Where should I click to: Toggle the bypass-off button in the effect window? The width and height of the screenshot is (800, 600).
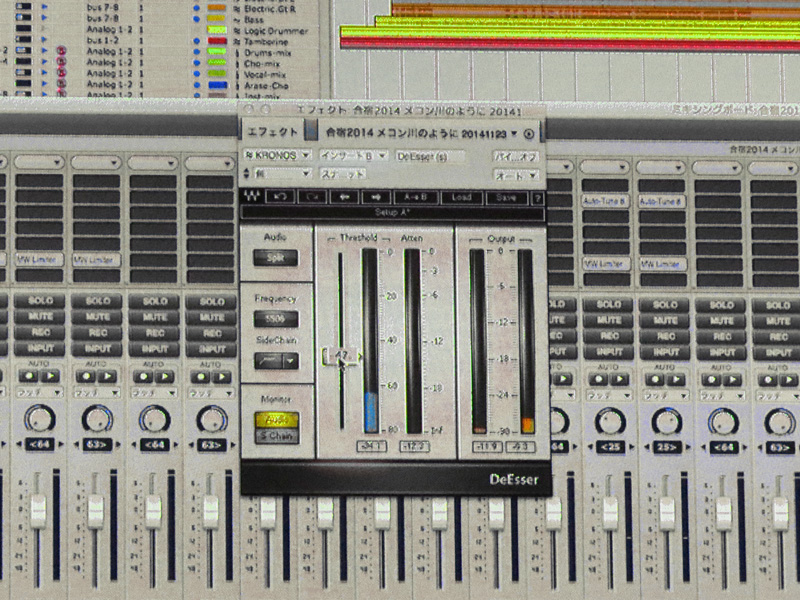coord(516,157)
